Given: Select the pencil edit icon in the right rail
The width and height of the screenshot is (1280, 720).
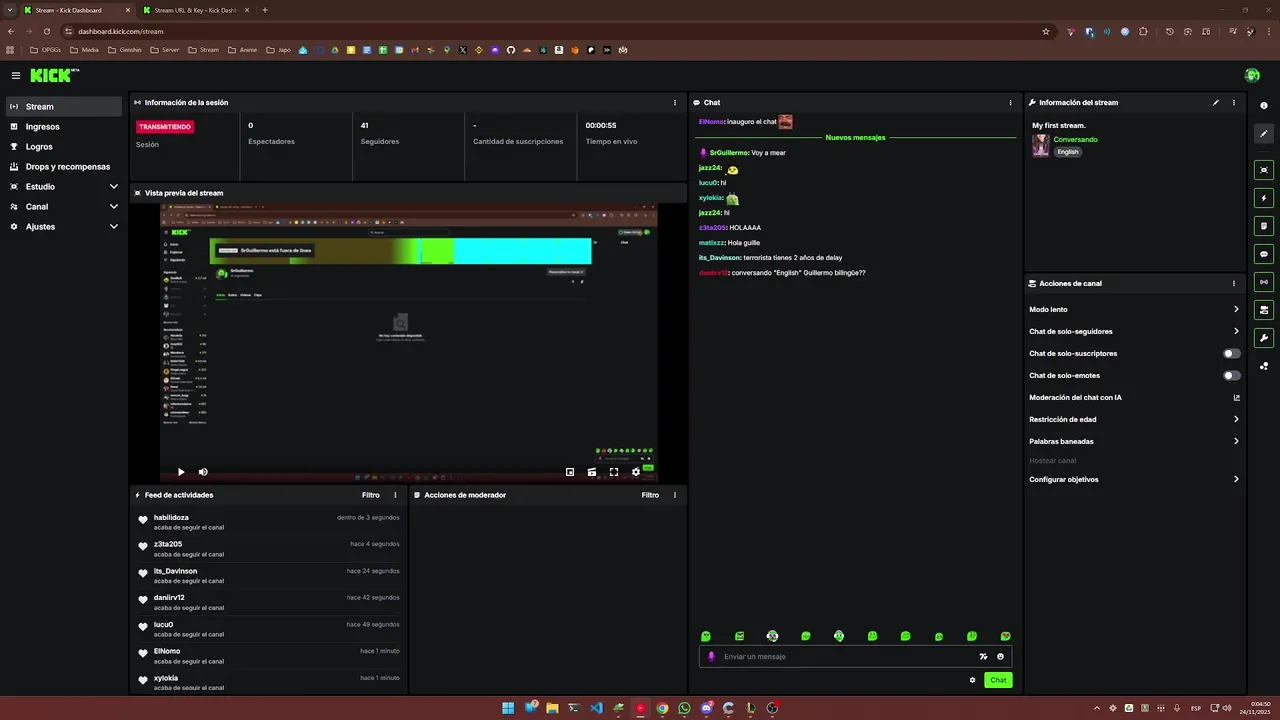Looking at the screenshot, I should pos(1264,134).
